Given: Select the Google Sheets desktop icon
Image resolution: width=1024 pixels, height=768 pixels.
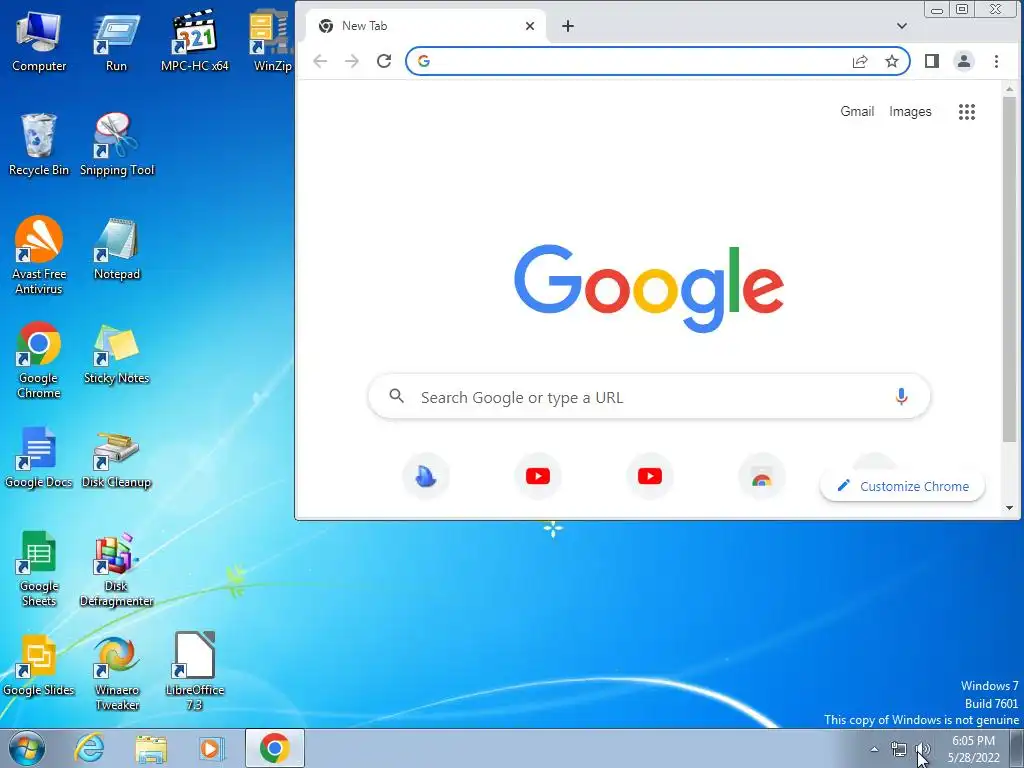Looking at the screenshot, I should tap(39, 568).
